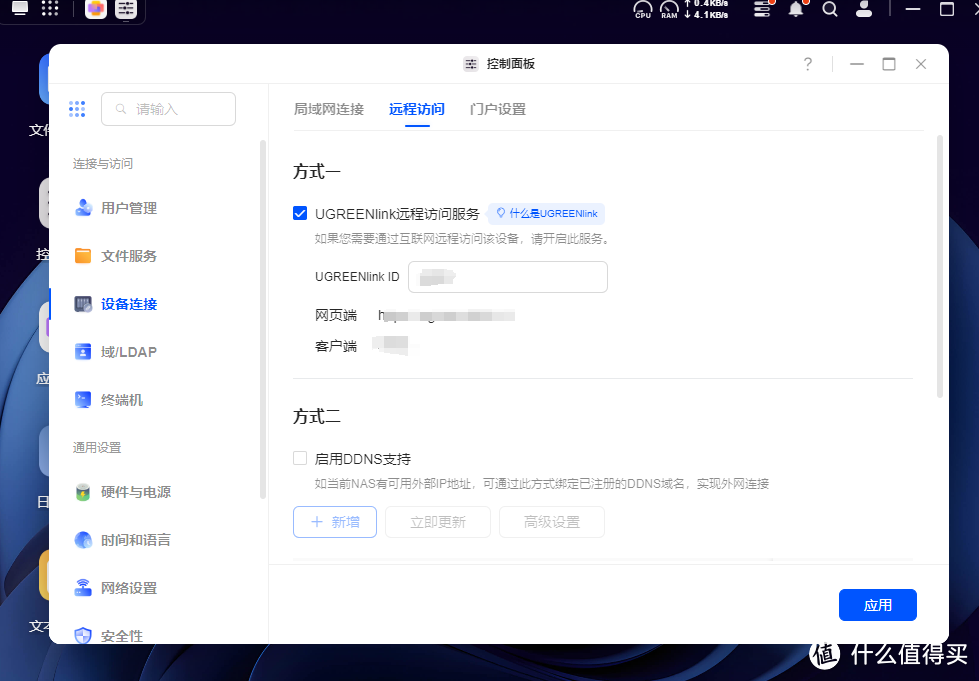
Task: Click the 新增 button under DDNS section
Action: (334, 522)
